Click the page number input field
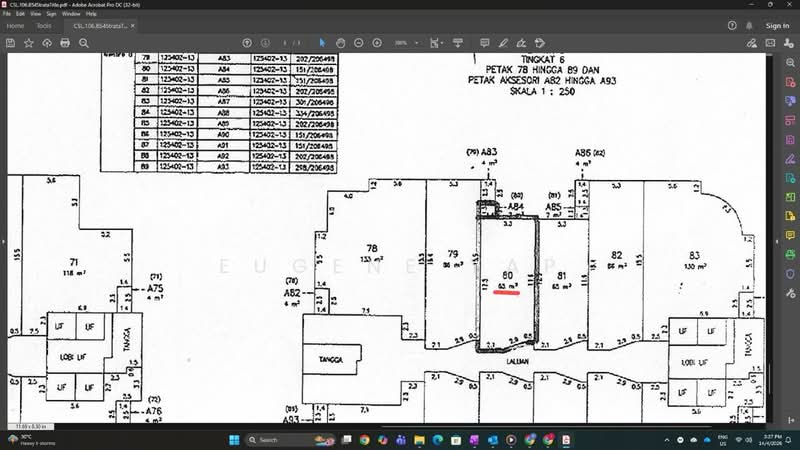Viewport: 800px width, 450px height. click(x=286, y=43)
